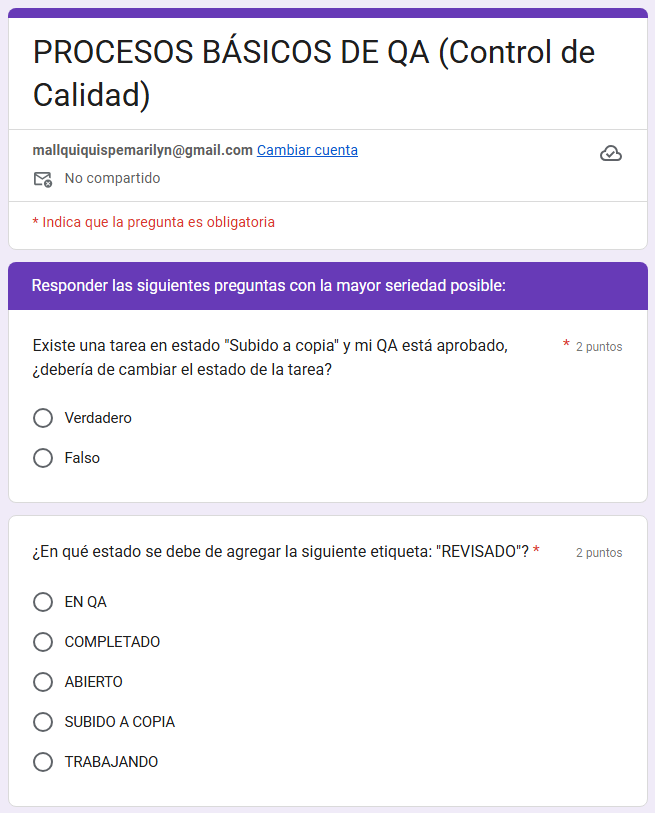Click the cloud save status icon

coord(610,153)
